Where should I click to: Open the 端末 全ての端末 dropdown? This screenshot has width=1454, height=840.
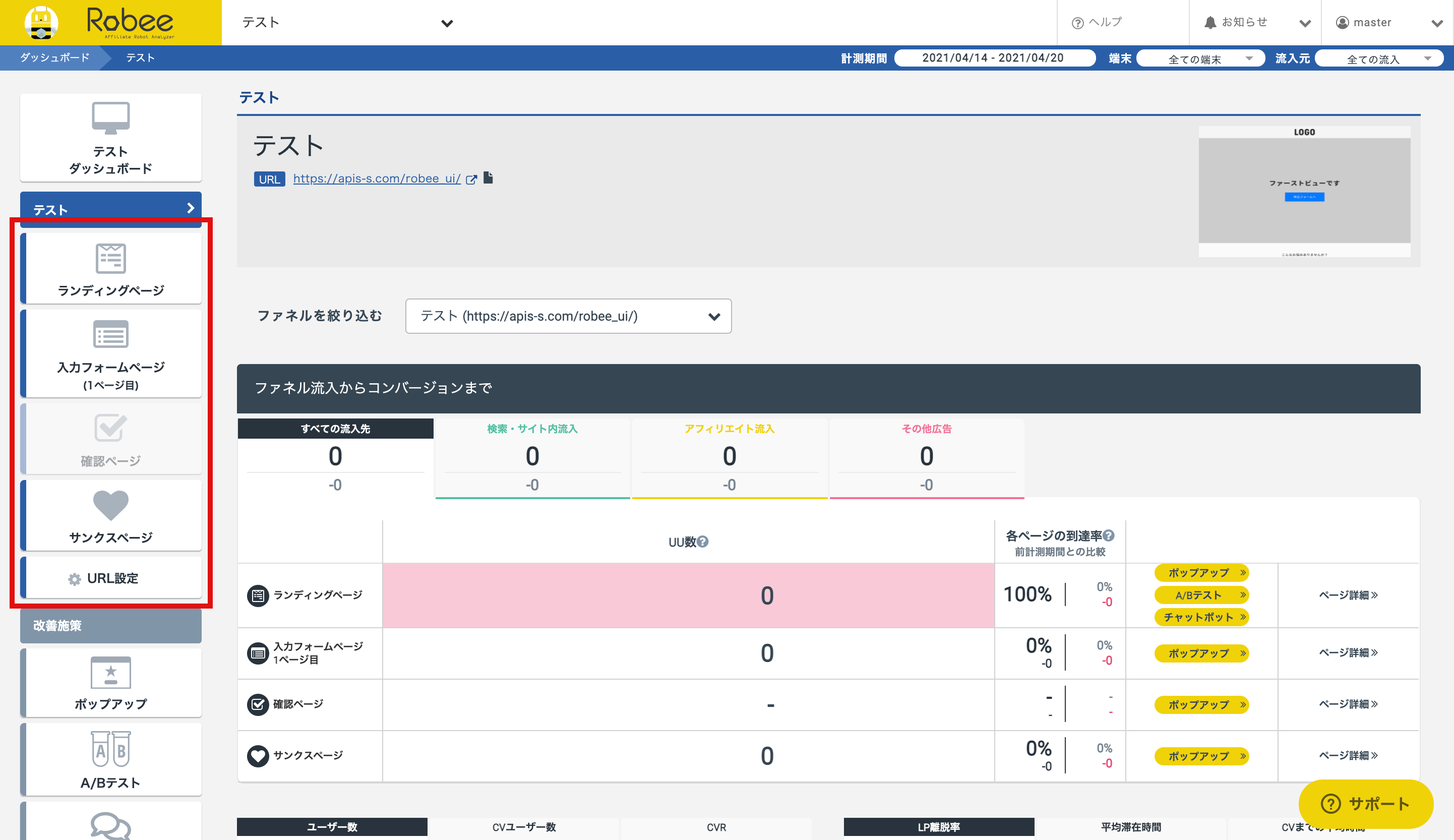coord(1201,59)
